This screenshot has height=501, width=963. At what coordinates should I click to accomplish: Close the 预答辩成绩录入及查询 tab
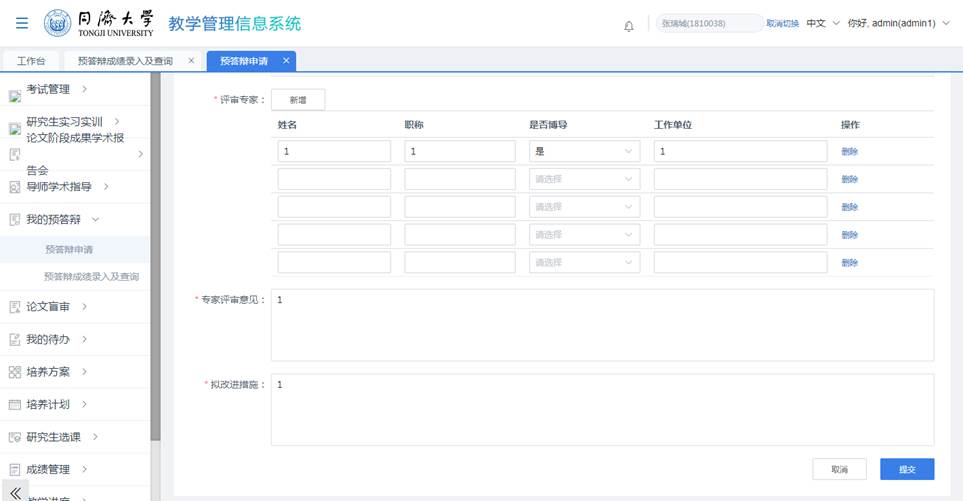[191, 61]
